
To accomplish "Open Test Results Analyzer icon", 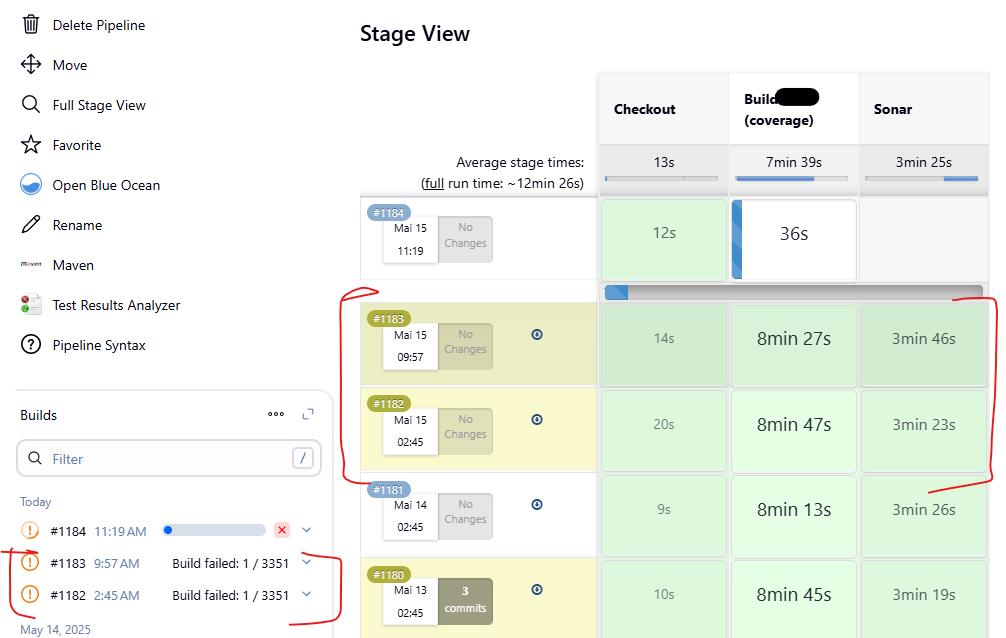I will (31, 305).
